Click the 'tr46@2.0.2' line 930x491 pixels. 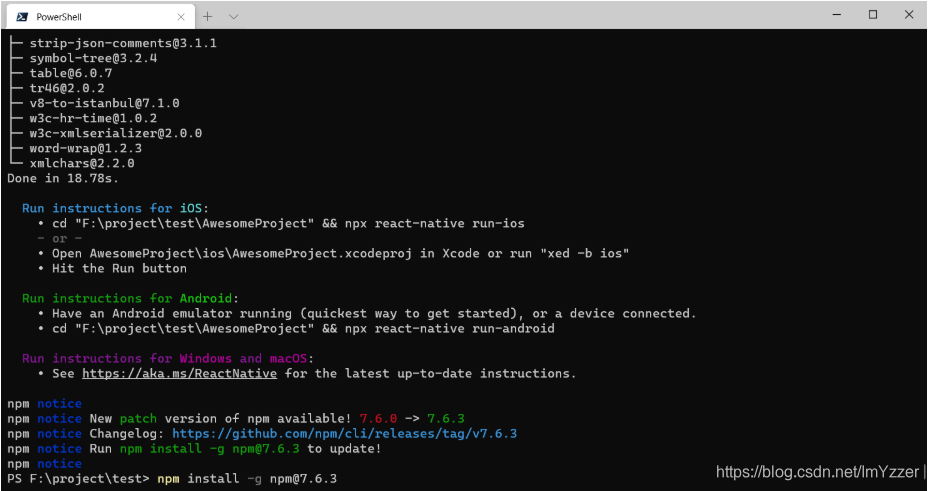click(67, 88)
